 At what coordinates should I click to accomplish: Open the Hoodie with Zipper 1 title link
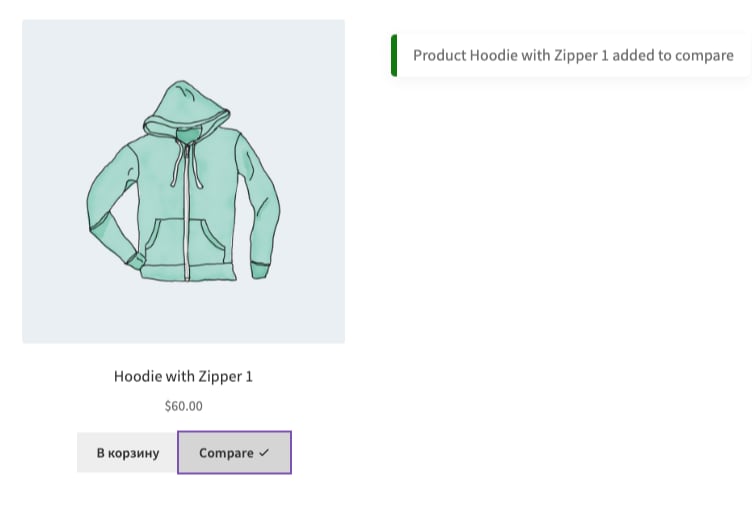coord(183,377)
